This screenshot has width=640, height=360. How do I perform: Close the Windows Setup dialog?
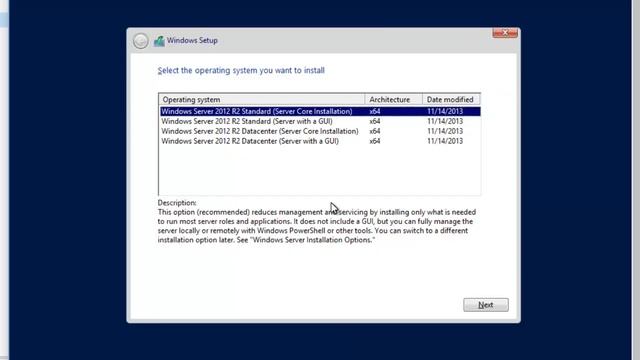(505, 33)
